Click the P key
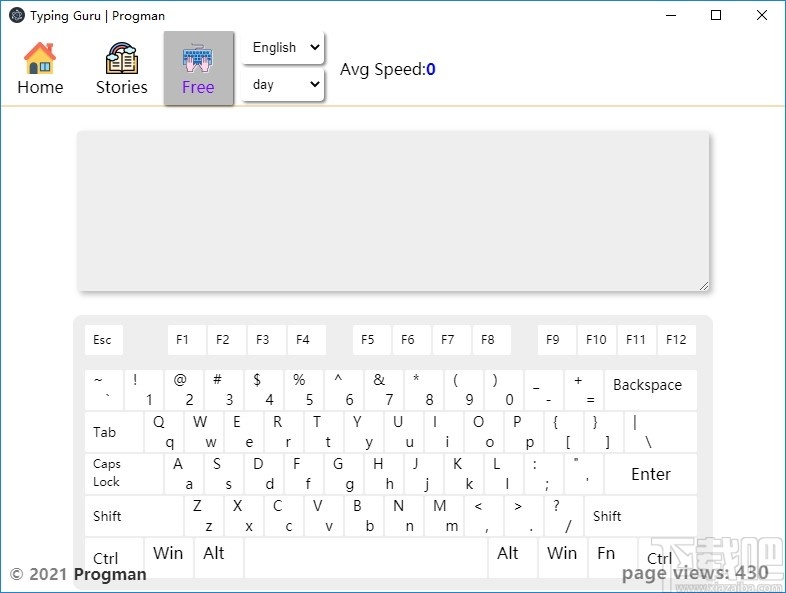This screenshot has height=593, width=786. (x=524, y=432)
